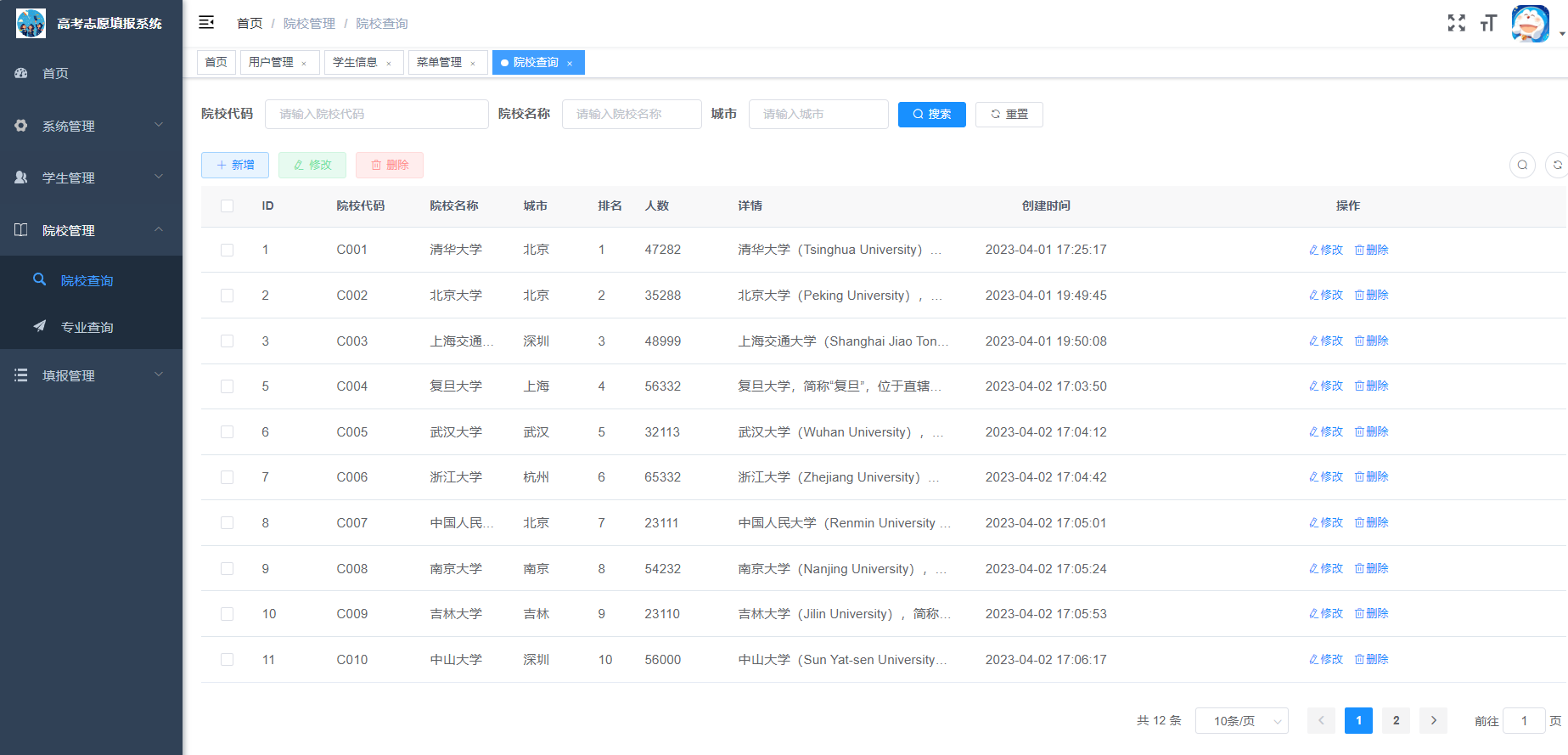Edit row 清华大学 via 修改

point(1326,250)
